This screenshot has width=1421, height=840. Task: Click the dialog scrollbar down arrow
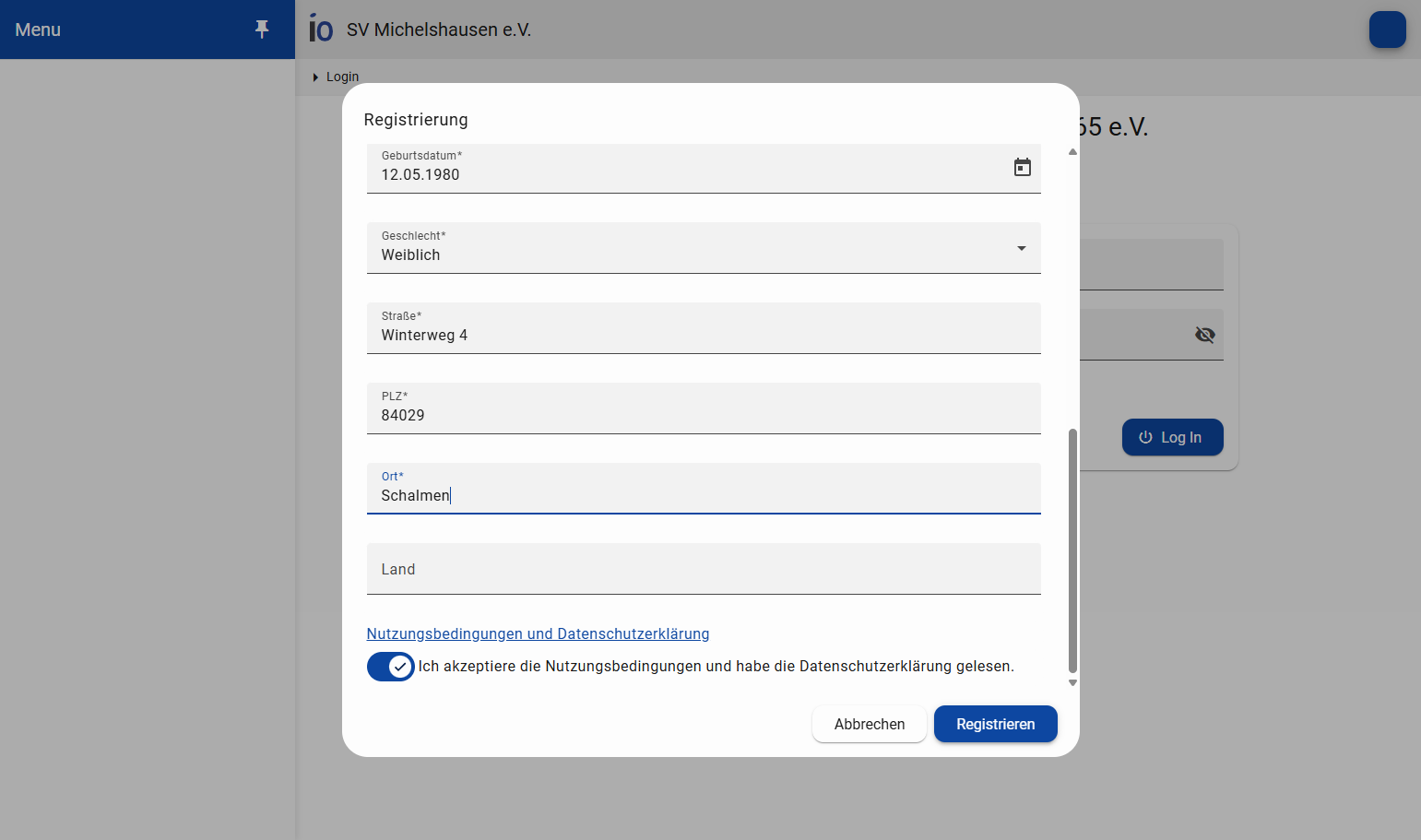pyautogui.click(x=1072, y=683)
